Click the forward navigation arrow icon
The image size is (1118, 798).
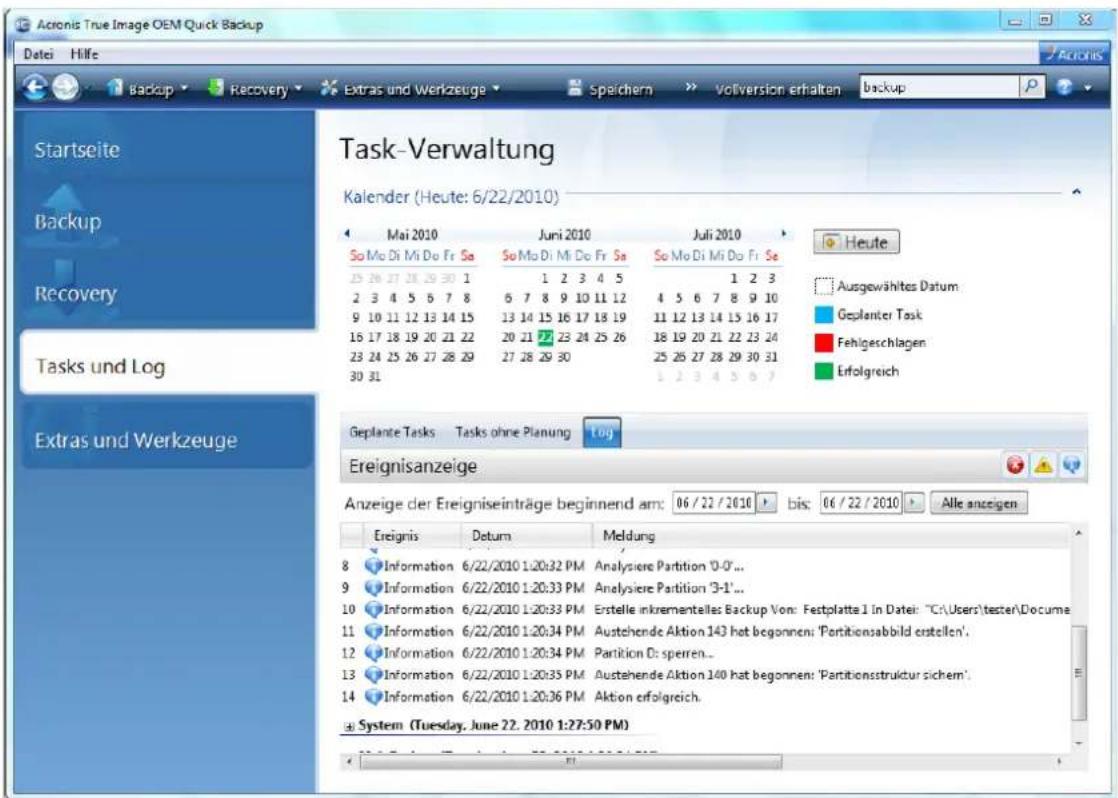point(65,88)
